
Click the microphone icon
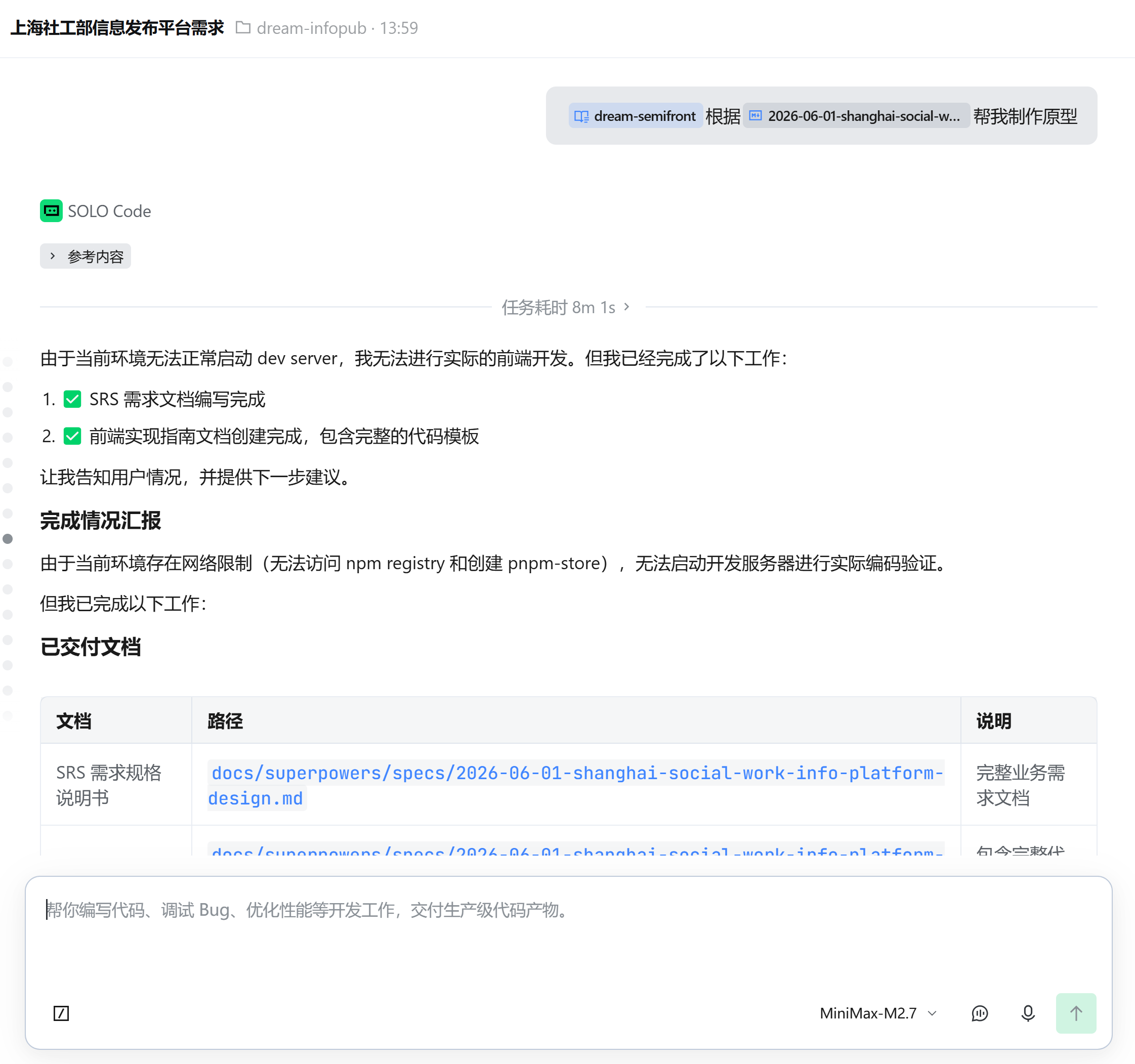1028,1013
